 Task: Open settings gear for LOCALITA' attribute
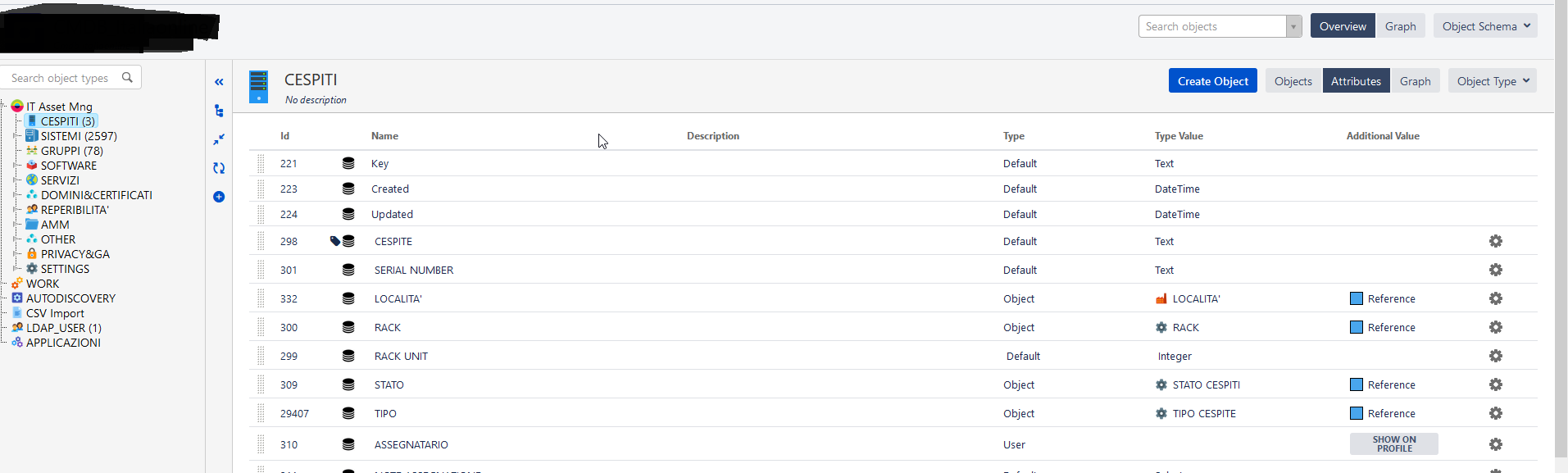tap(1496, 298)
